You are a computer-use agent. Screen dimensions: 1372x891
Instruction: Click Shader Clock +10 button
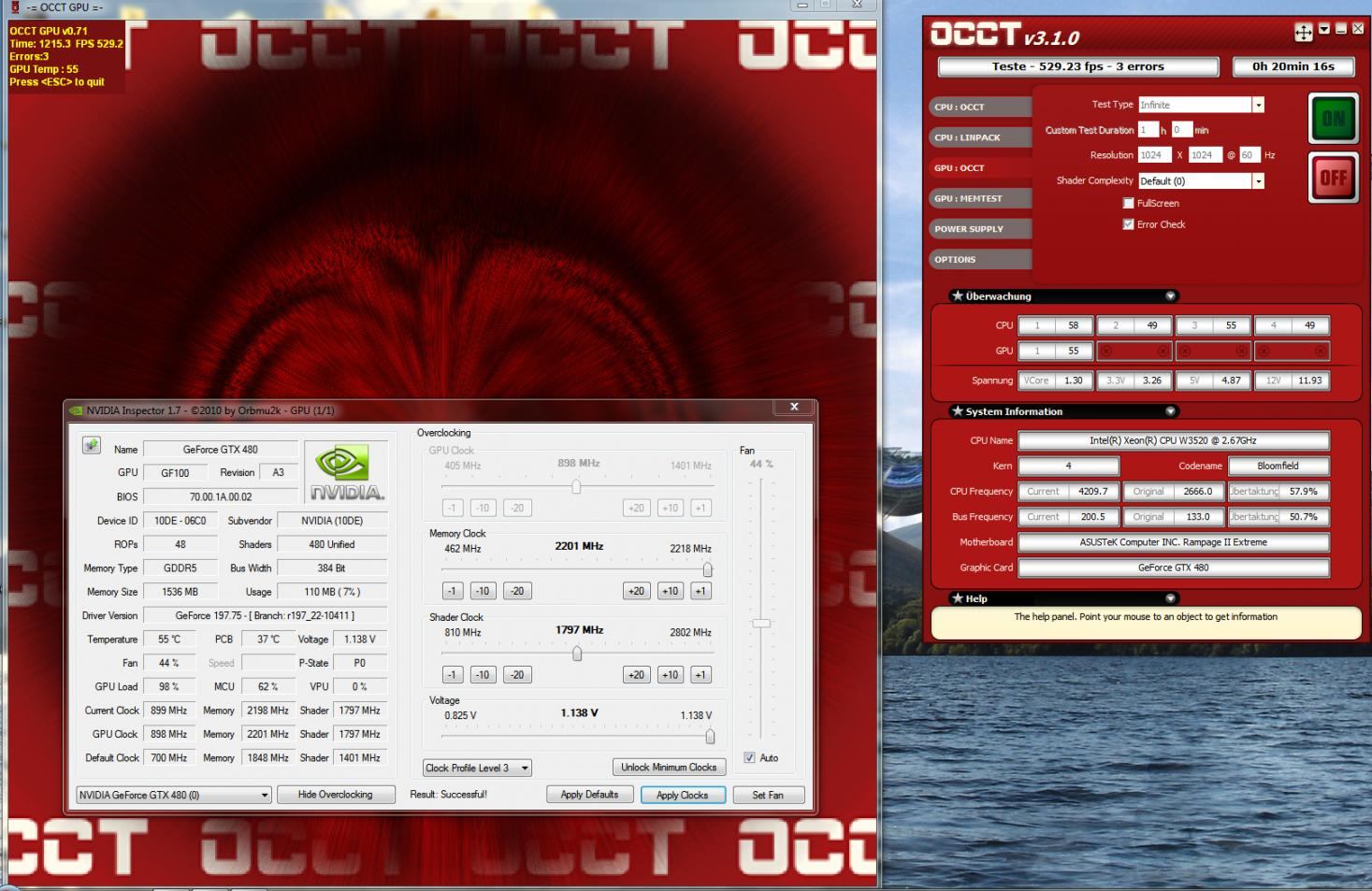pyautogui.click(x=670, y=674)
